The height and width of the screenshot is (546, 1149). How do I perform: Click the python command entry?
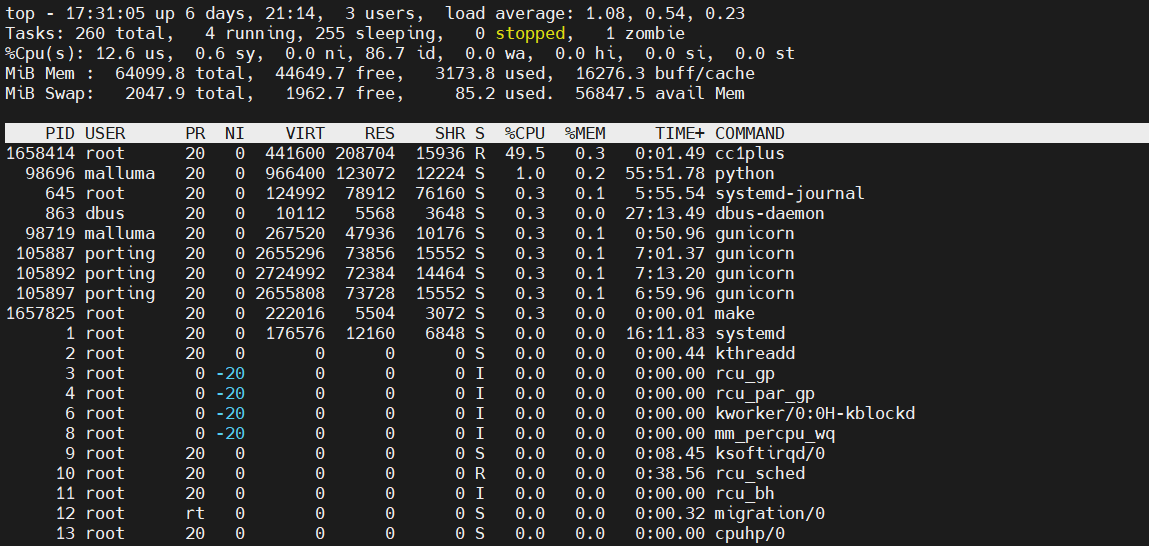[x=745, y=174]
